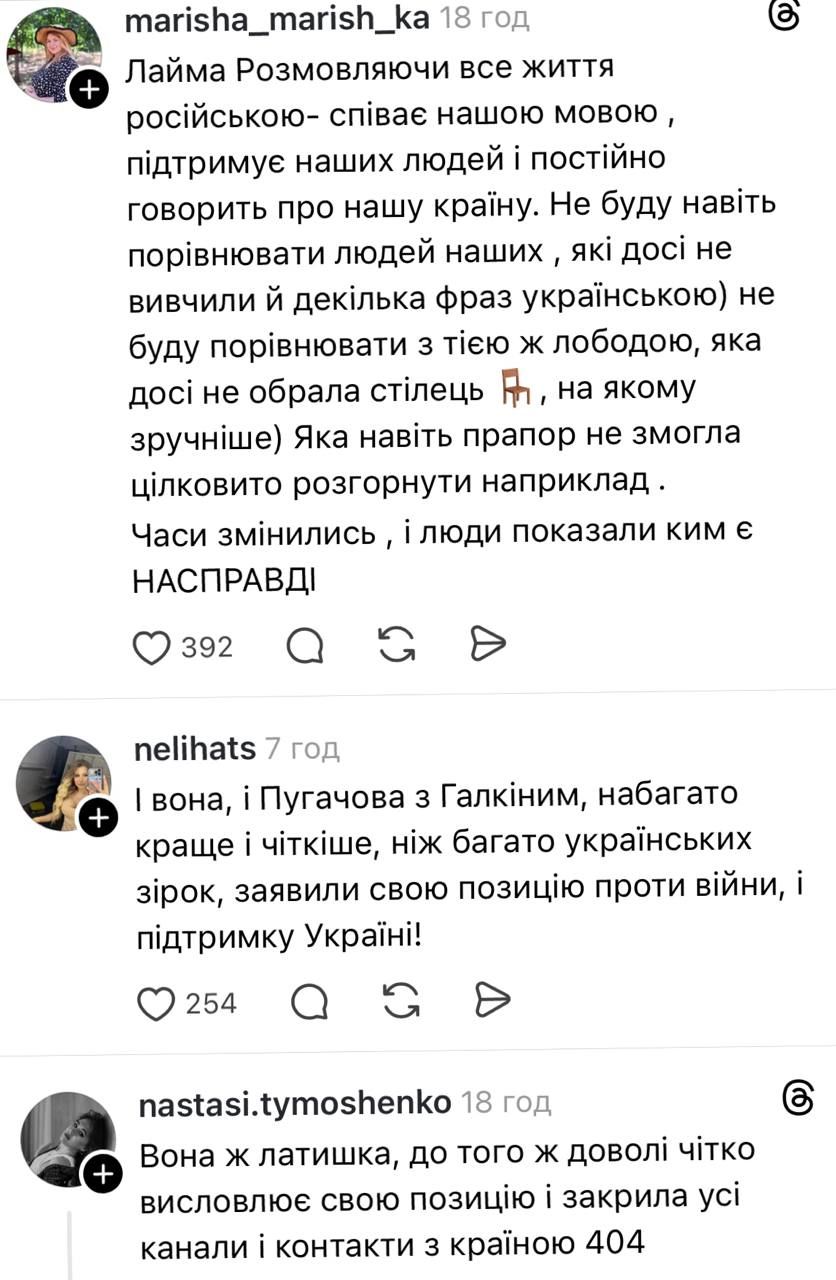The image size is (836, 1280).
Task: Open marisha_marish_ka's profile via username
Action: pos(277,17)
